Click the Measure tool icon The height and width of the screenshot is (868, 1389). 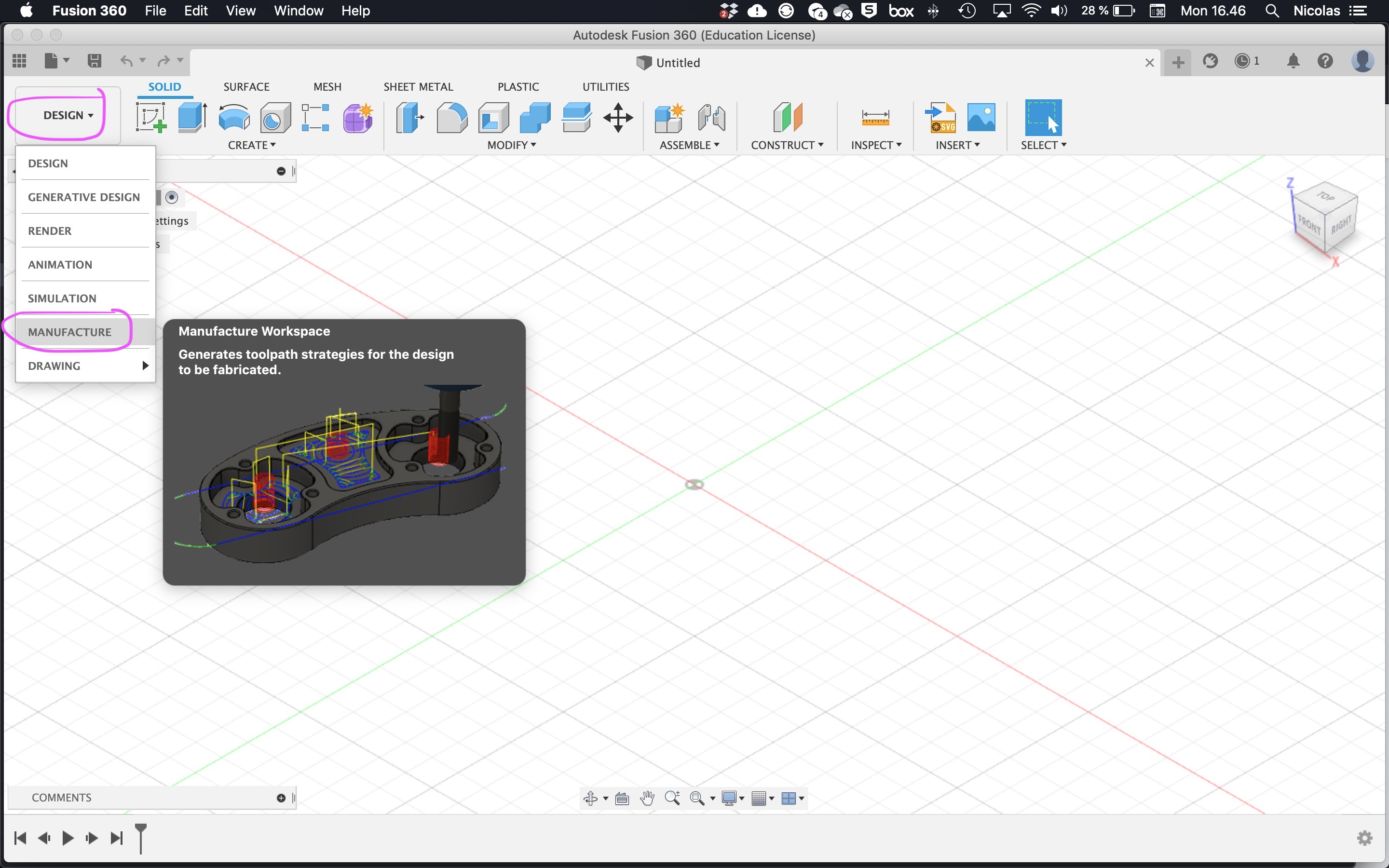pos(875,118)
